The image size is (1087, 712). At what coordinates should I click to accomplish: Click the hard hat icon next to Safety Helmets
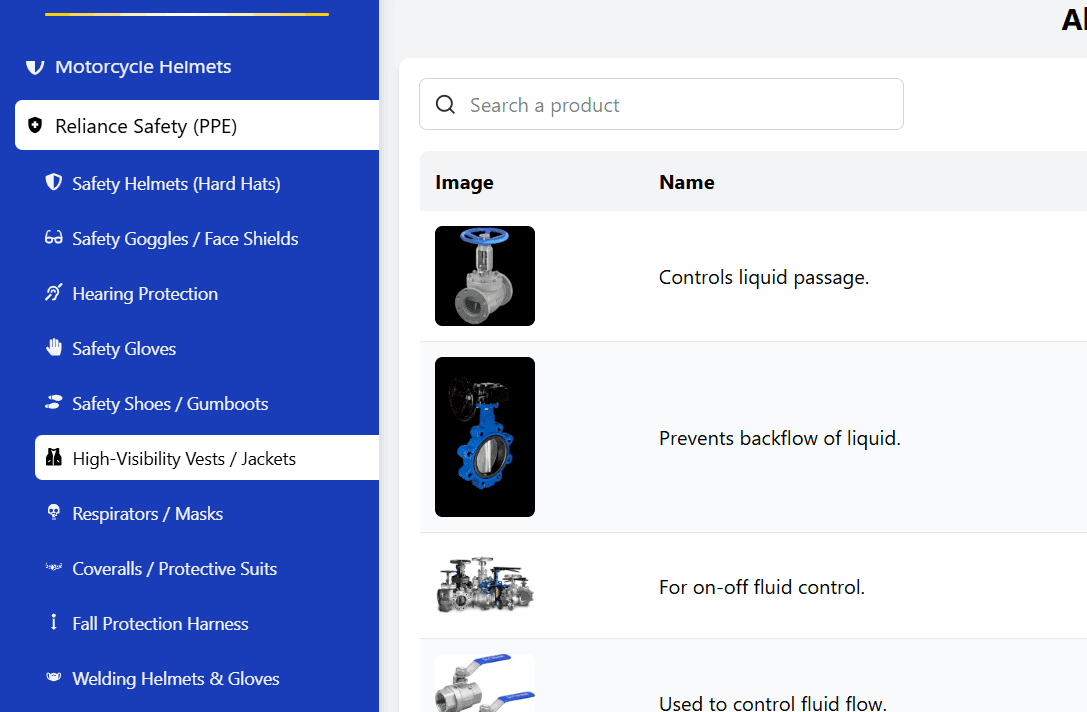53,183
